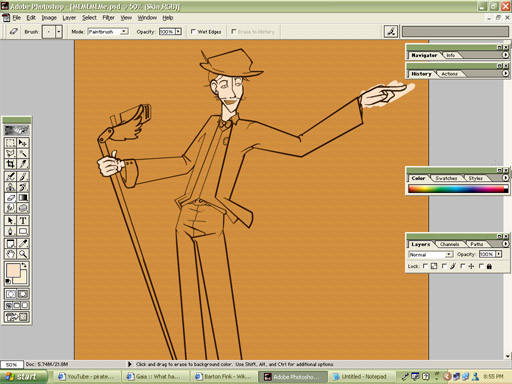Toggle the Erase to History checkbox
The height and width of the screenshot is (384, 512).
(x=234, y=31)
